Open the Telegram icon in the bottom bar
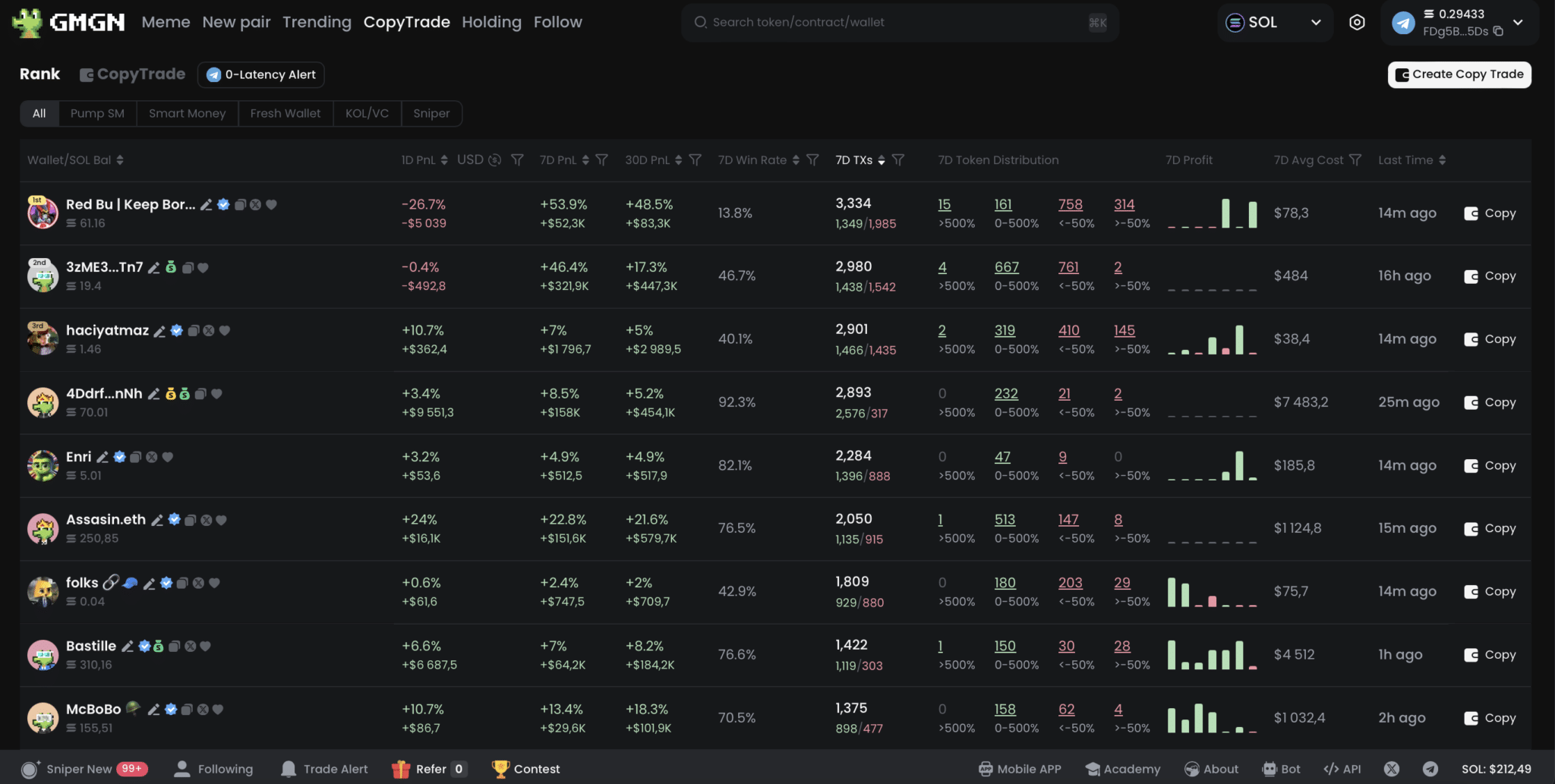1555x784 pixels. tap(1431, 768)
